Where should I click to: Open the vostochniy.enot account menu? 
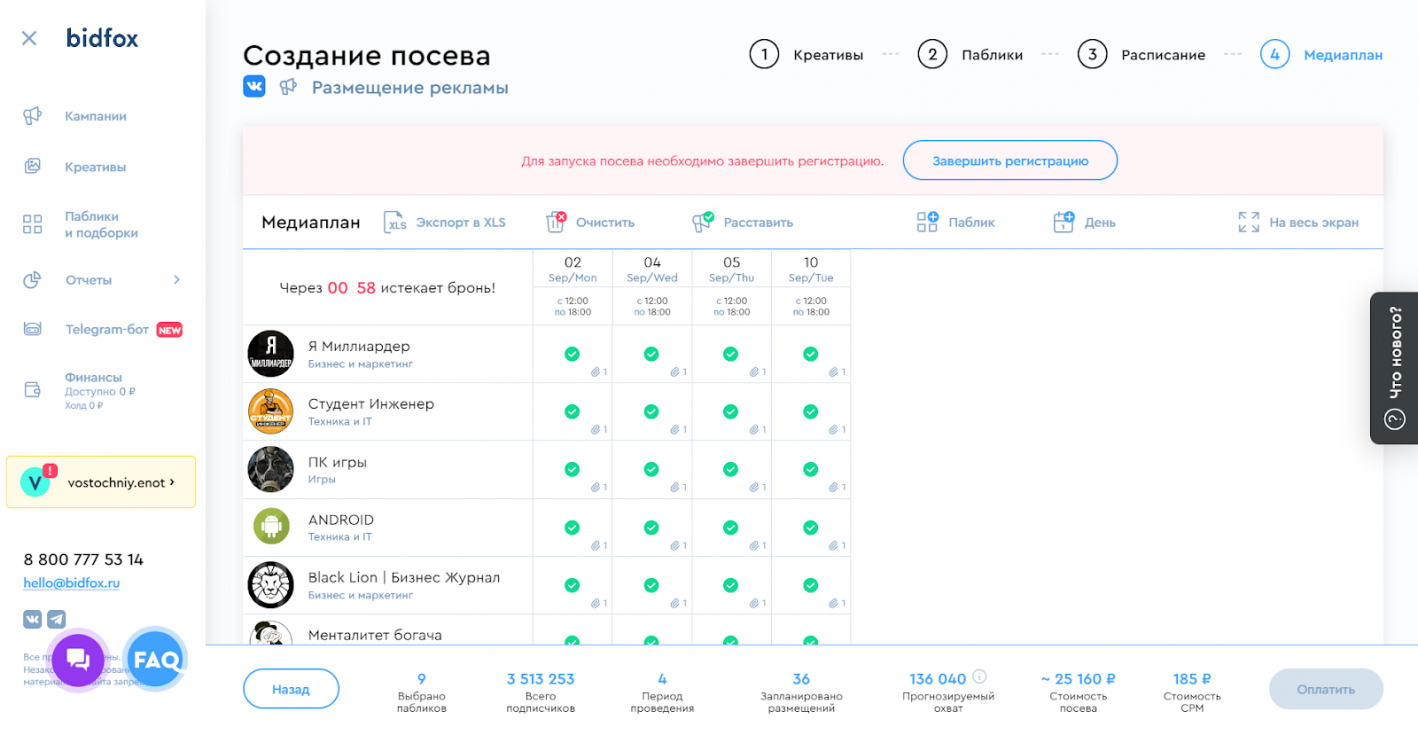click(x=101, y=482)
